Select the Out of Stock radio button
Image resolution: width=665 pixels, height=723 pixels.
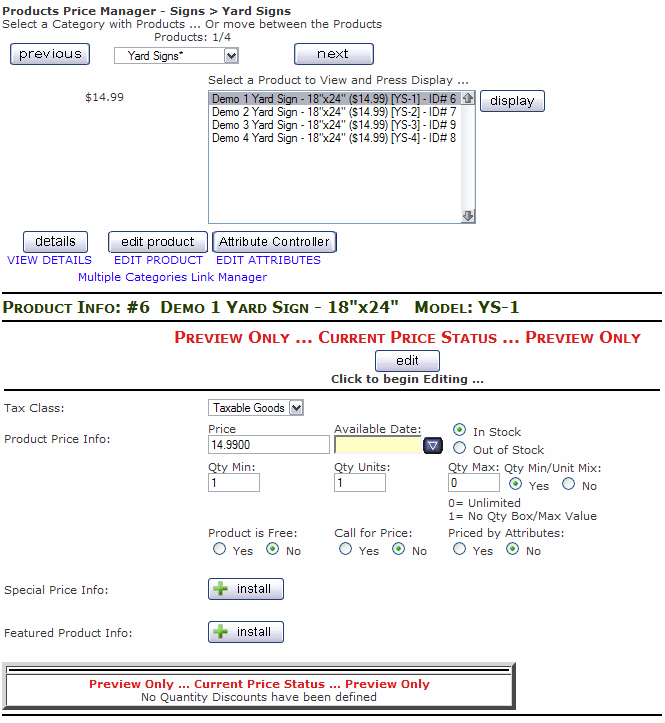459,448
